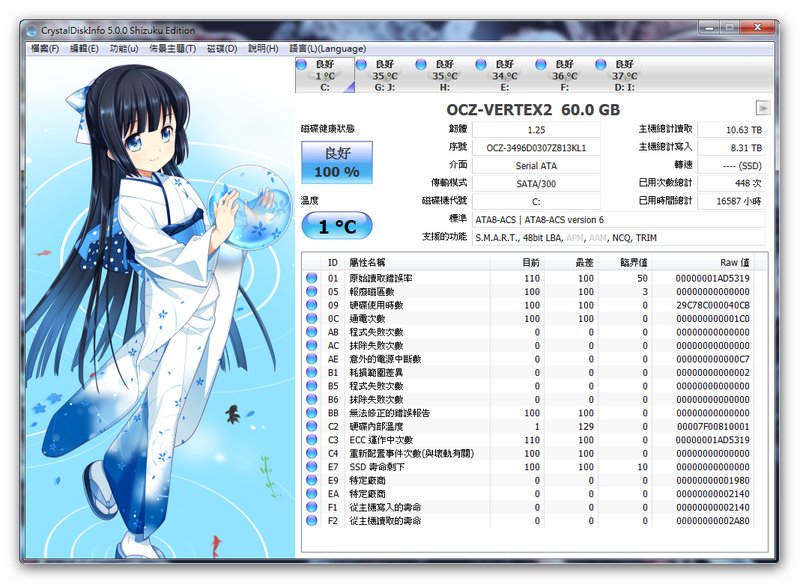Click the 轉速 field showing ---- (SSD)

coord(731,166)
